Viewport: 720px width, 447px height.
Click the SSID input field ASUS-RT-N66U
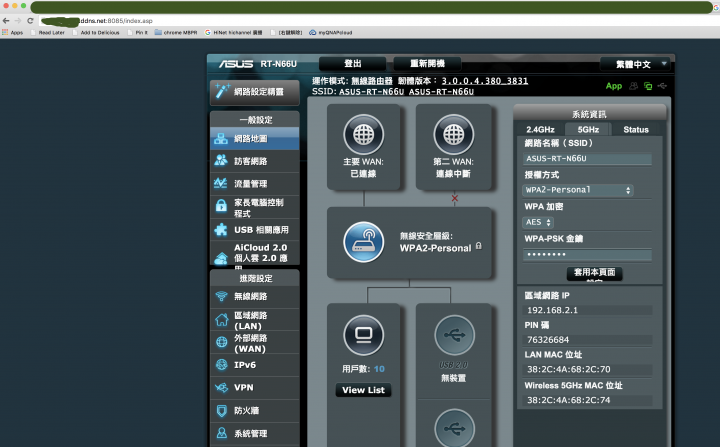click(587, 159)
